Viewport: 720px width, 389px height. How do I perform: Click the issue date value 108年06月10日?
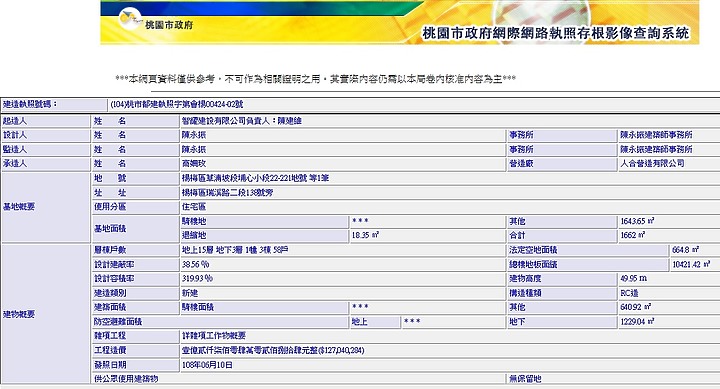[x=207, y=366]
